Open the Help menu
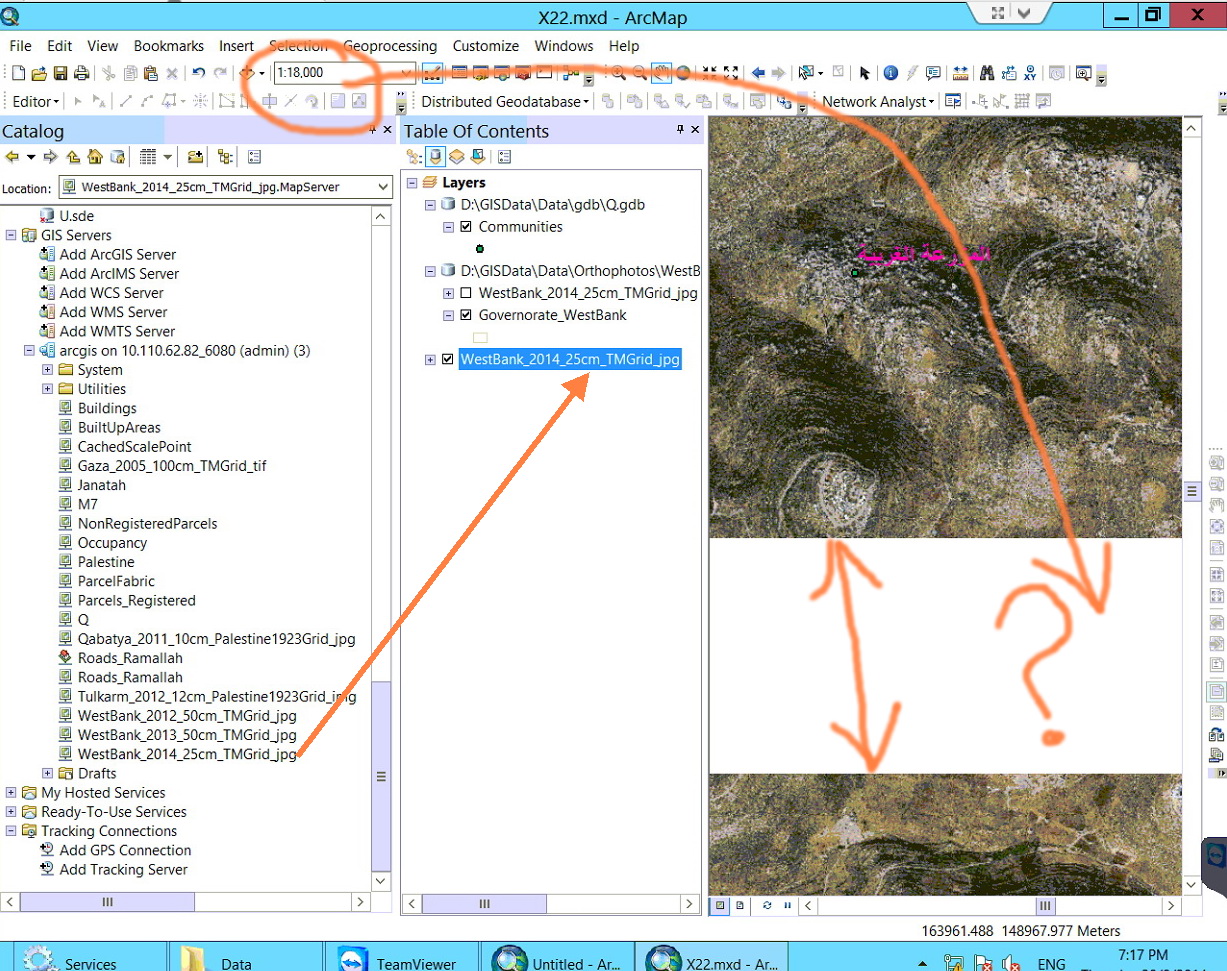The width and height of the screenshot is (1227, 971). 624,46
